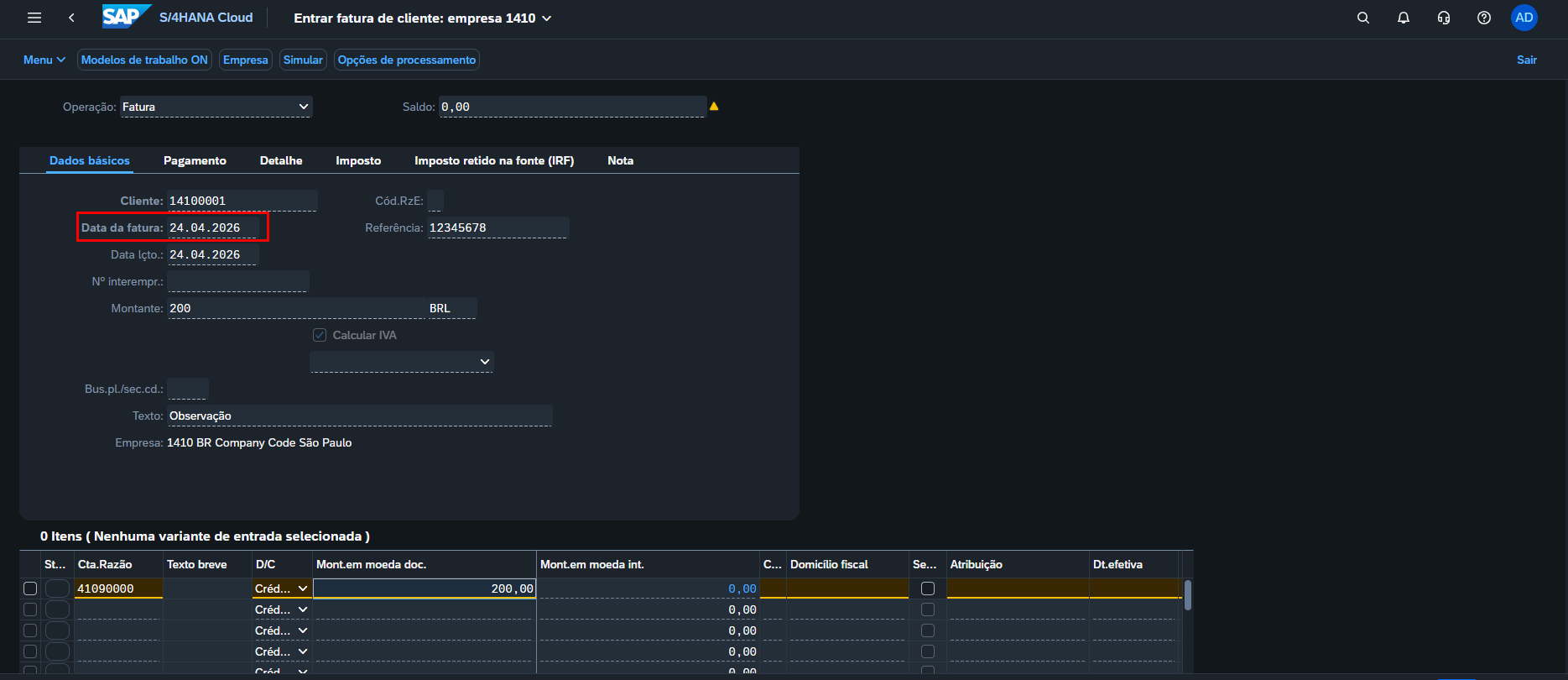This screenshot has width=1568, height=680.
Task: Click amount cell 200,00 in items table
Action: pyautogui.click(x=425, y=588)
